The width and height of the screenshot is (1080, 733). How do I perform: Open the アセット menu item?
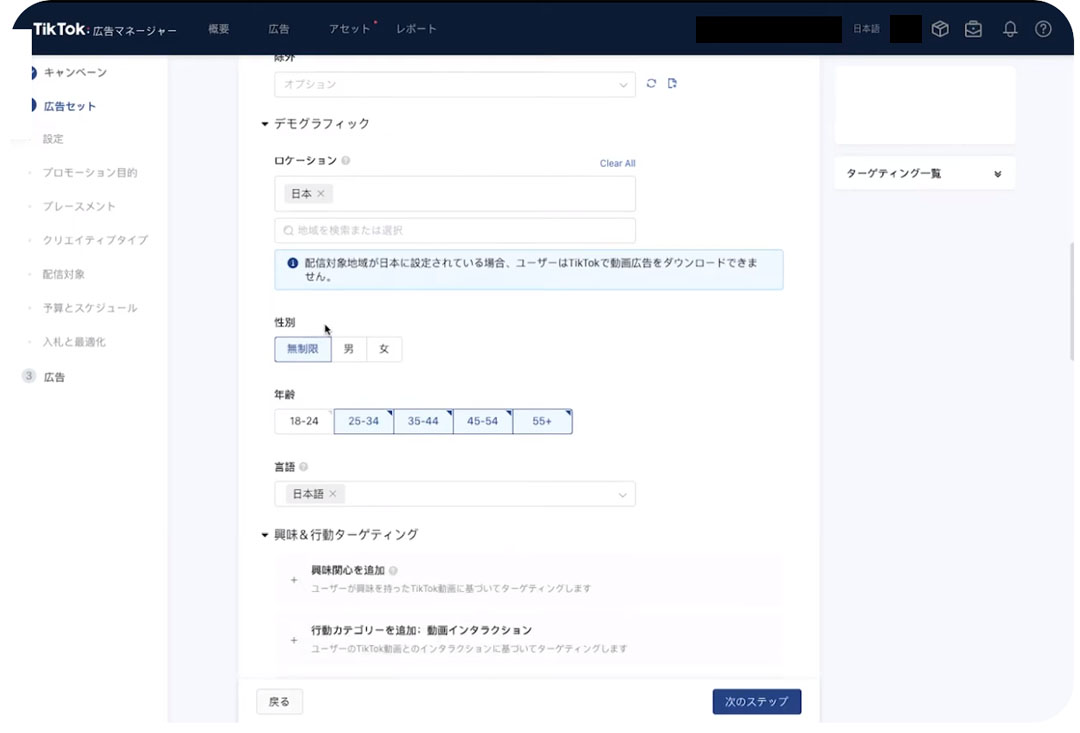click(x=348, y=29)
